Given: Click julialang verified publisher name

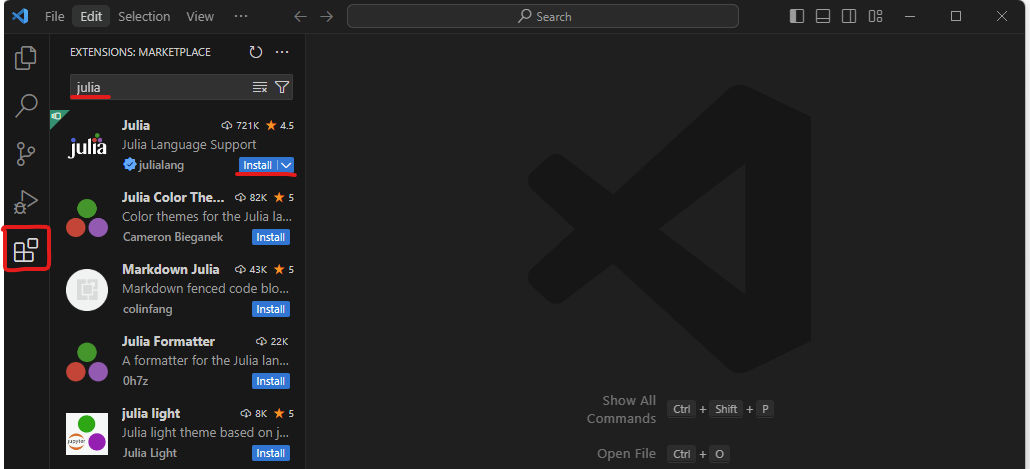Looking at the screenshot, I should tap(162, 166).
